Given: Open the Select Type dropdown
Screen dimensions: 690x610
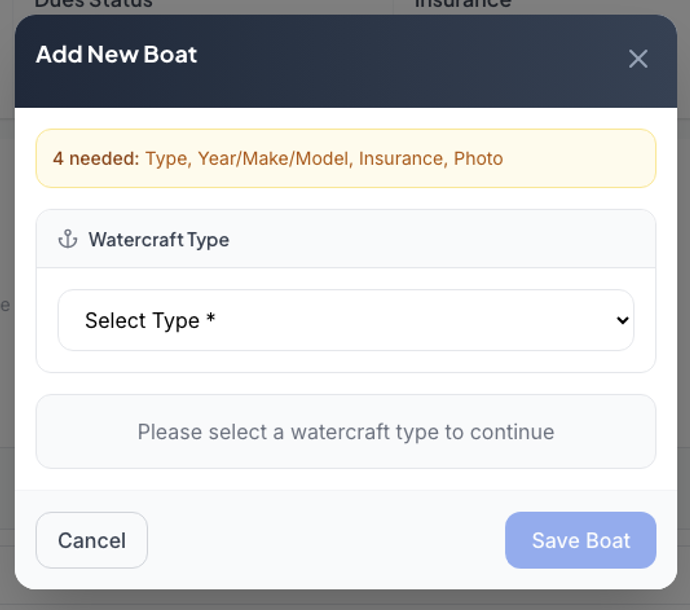Looking at the screenshot, I should click(345, 320).
